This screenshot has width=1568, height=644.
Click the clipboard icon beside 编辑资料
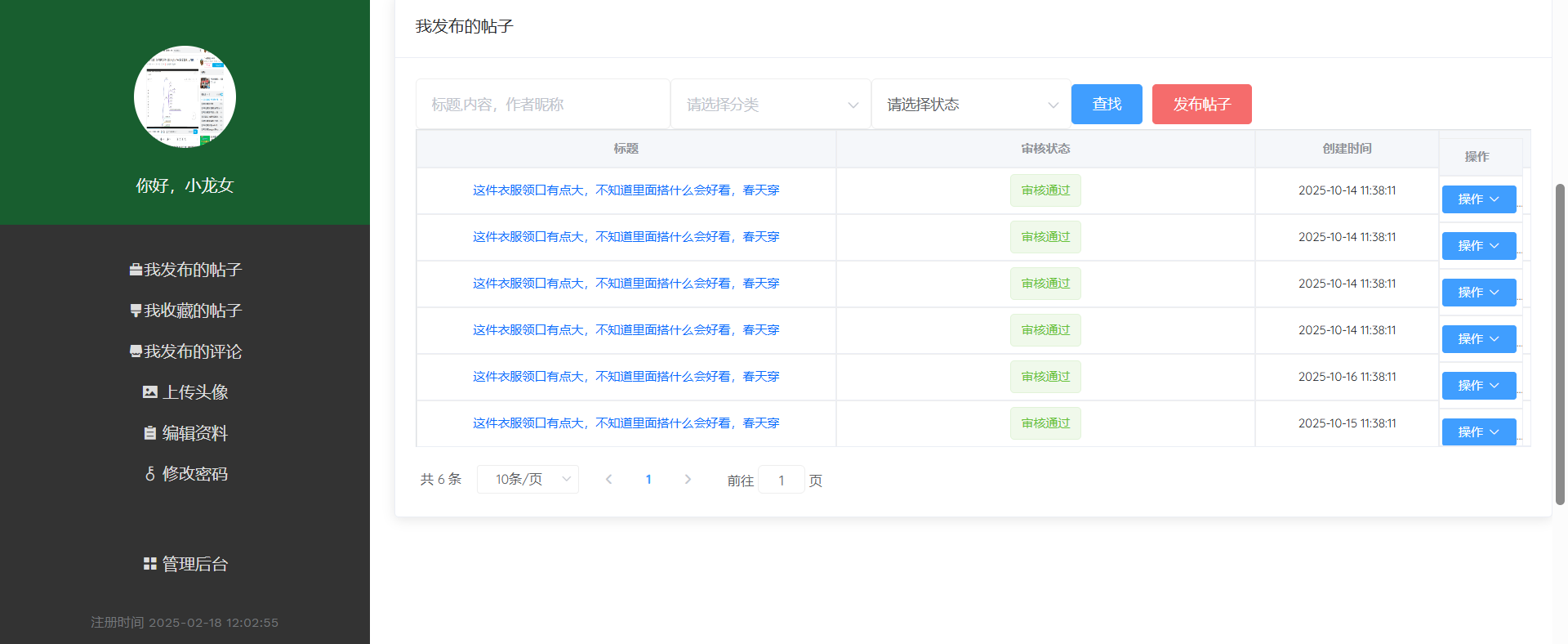point(150,433)
